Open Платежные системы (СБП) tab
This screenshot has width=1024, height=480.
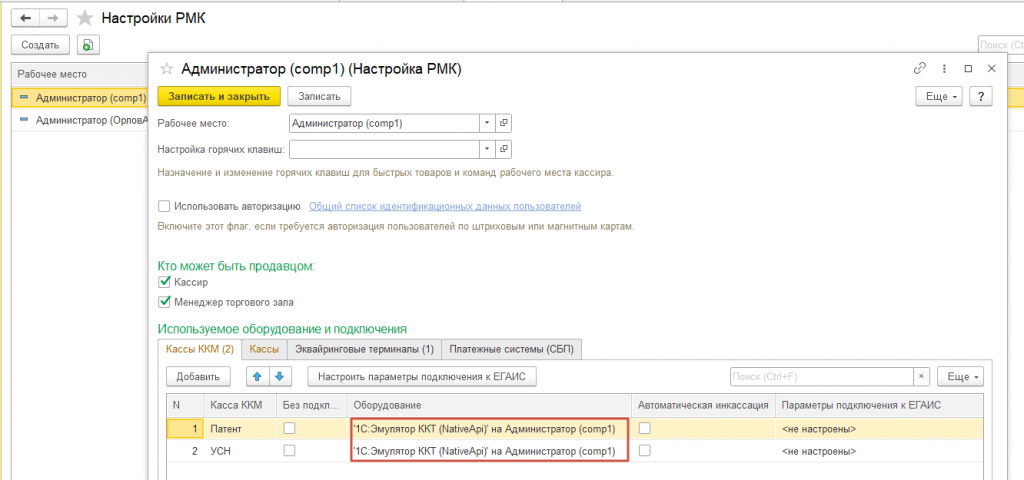pos(512,349)
